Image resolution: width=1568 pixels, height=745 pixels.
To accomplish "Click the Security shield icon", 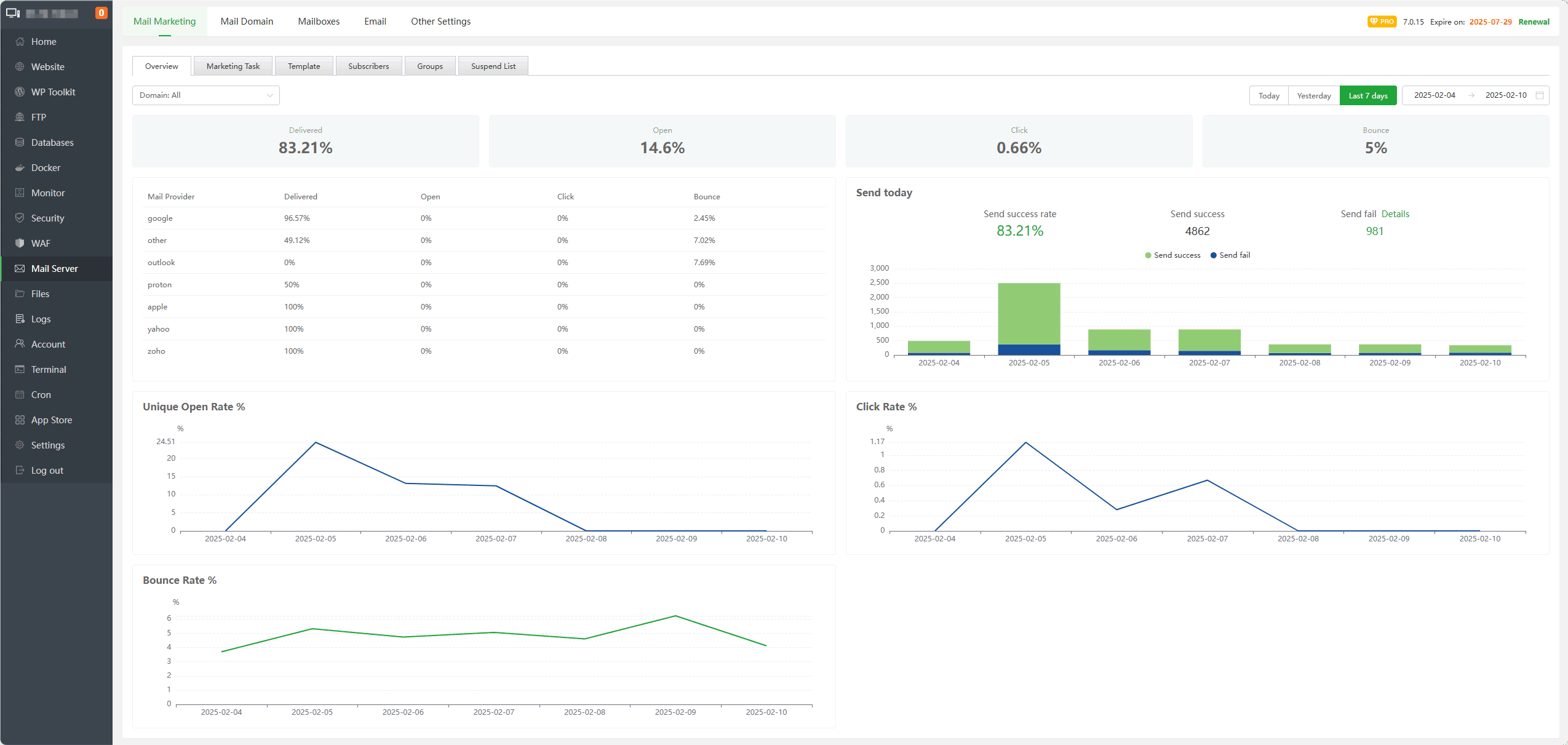I will [20, 218].
